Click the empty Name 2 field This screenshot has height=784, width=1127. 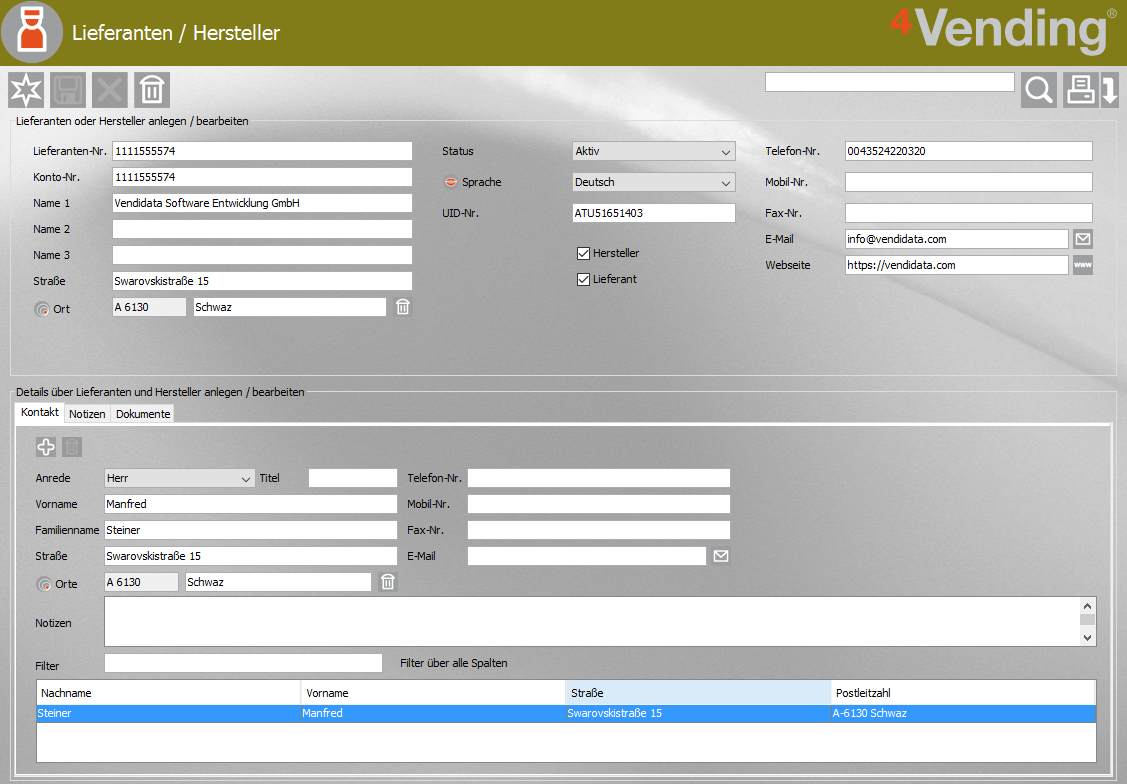[262, 229]
